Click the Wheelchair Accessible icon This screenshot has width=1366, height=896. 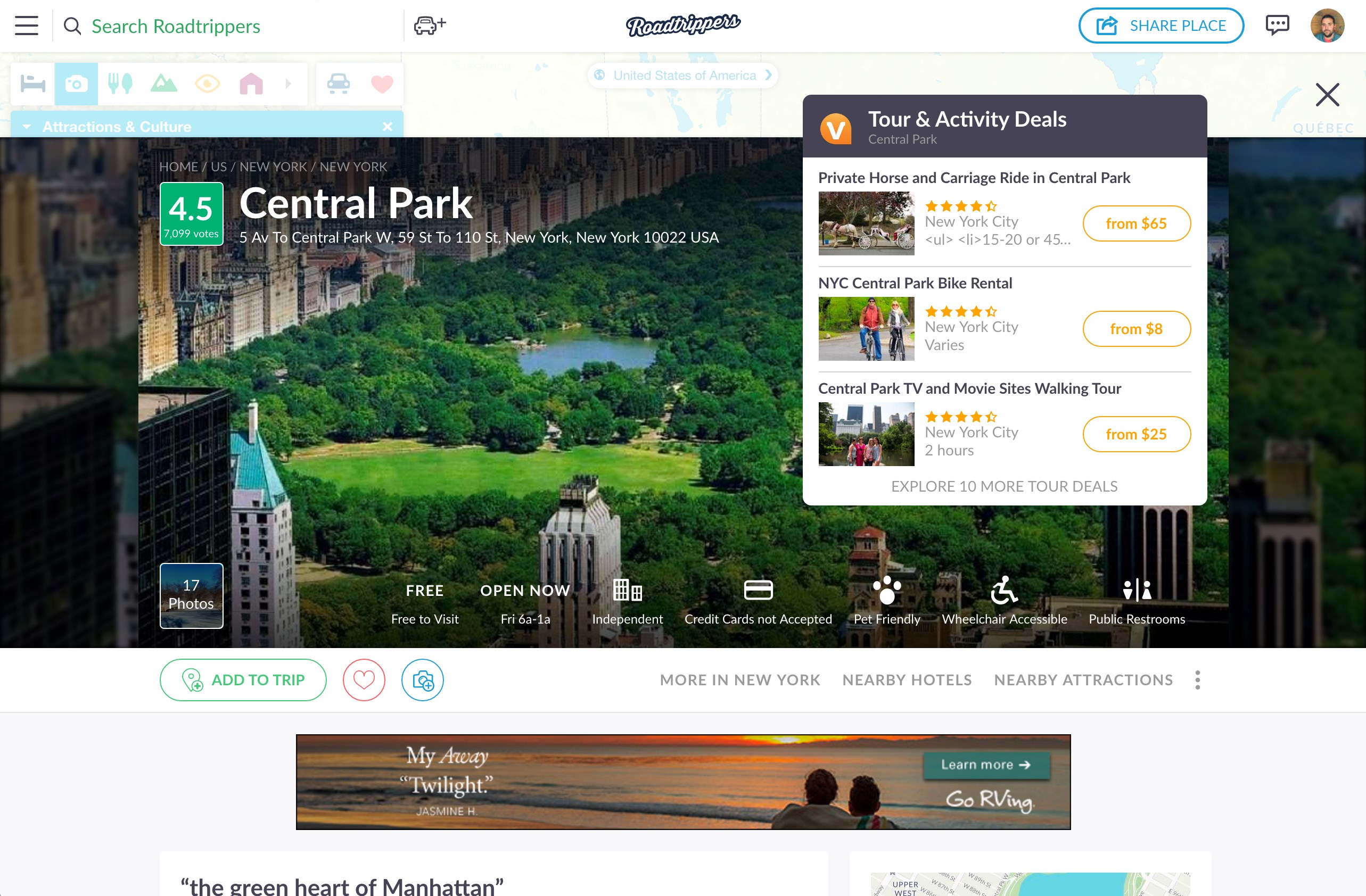1004,590
